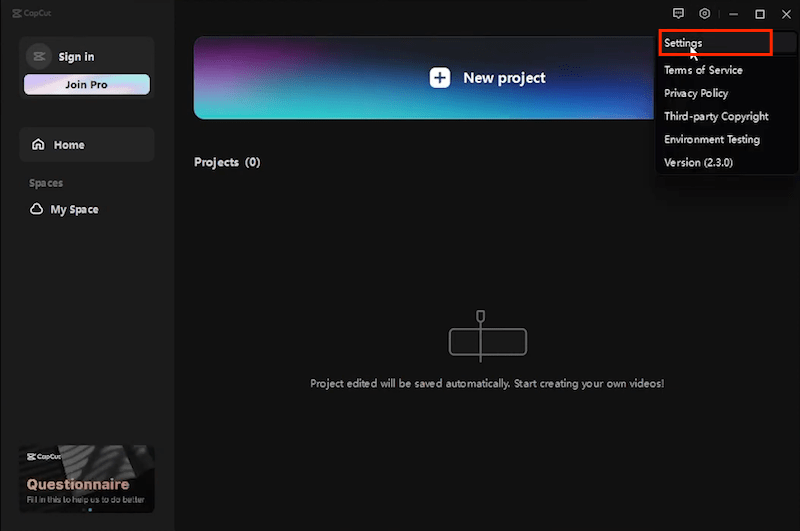Click the Spaces section label

coord(46,183)
